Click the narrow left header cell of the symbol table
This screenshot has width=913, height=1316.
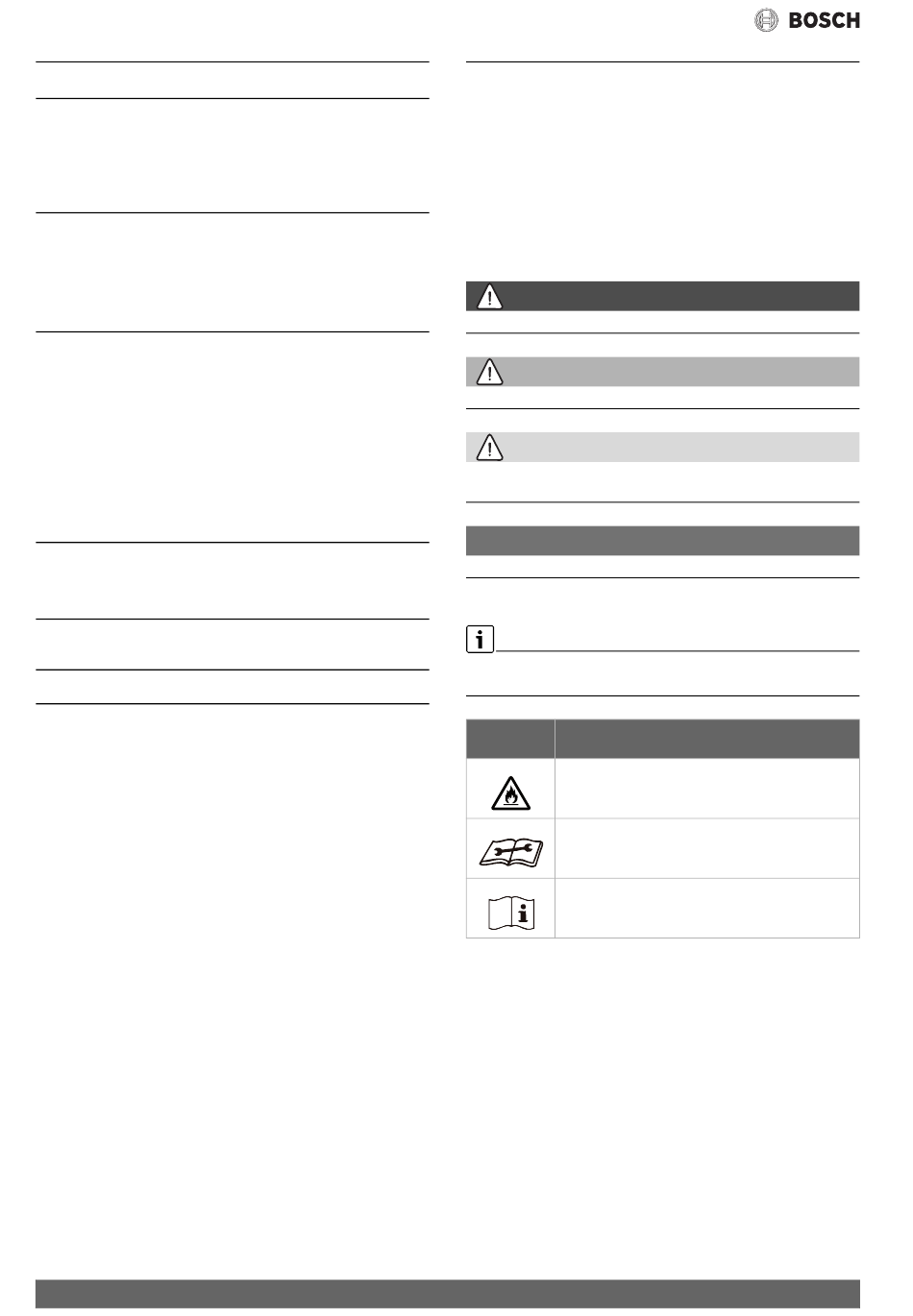pos(510,740)
